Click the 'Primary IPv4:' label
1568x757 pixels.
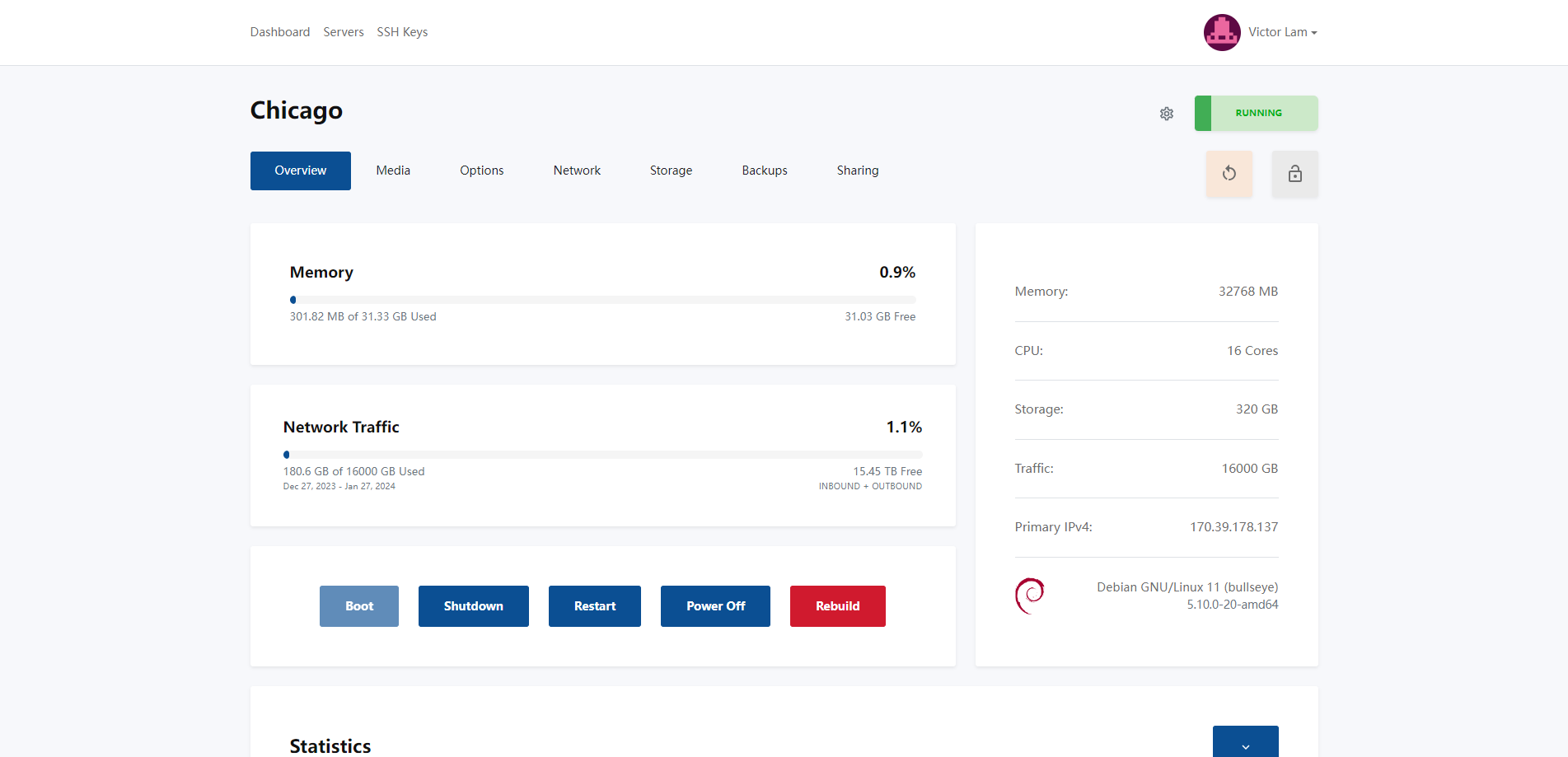click(1054, 527)
